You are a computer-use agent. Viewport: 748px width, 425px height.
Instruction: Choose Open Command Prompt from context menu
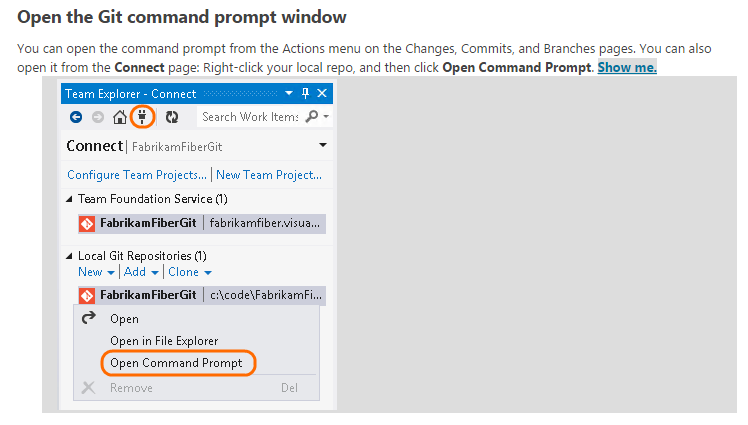point(176,363)
